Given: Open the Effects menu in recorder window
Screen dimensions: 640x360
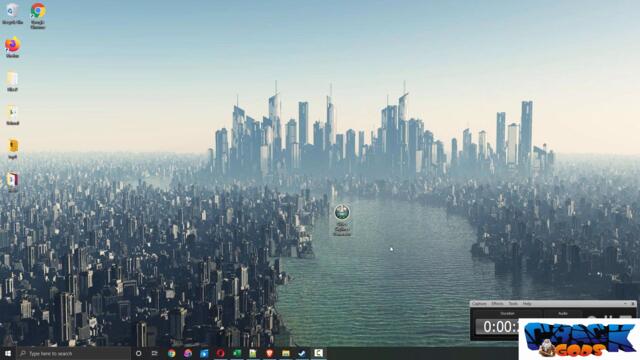Looking at the screenshot, I should tap(497, 304).
